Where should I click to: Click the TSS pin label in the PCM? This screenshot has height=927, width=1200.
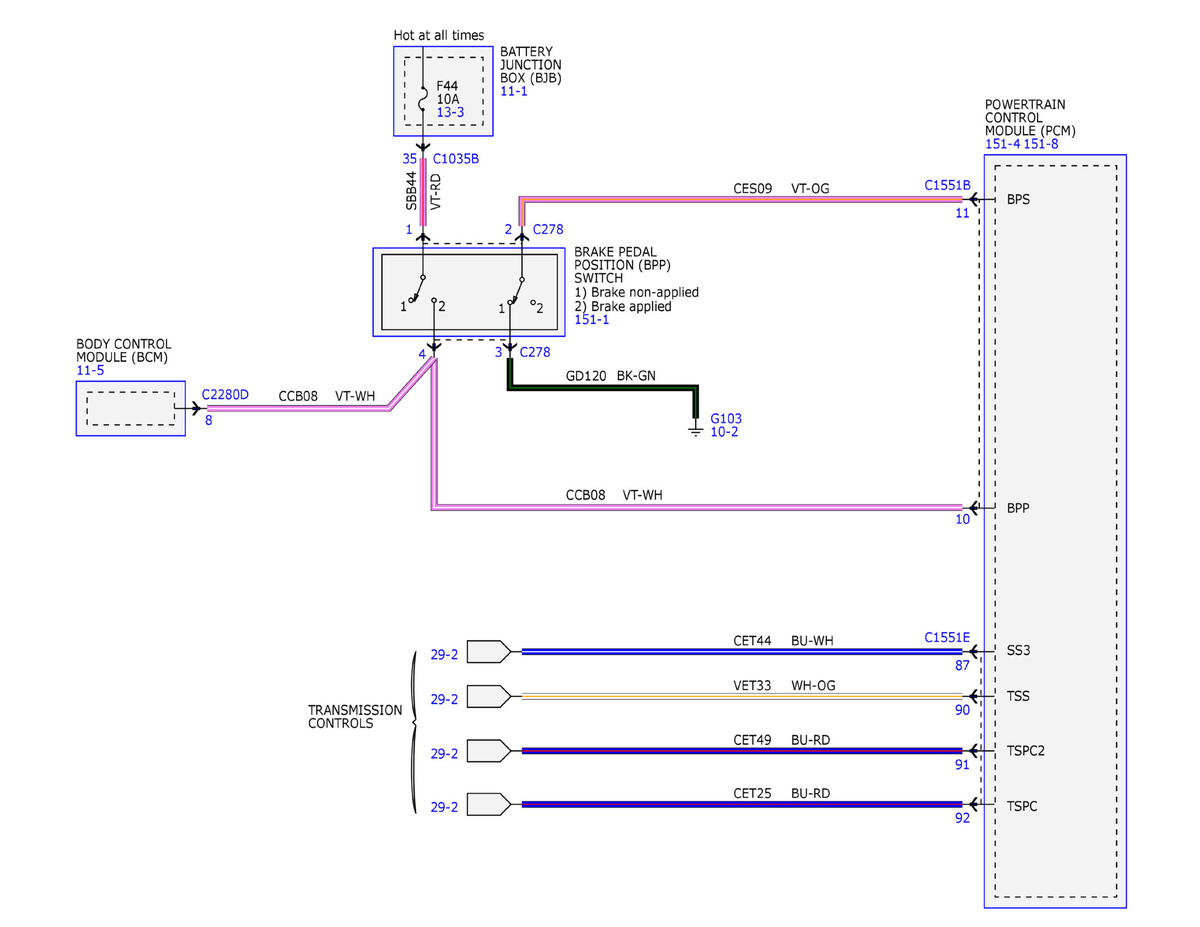(1018, 696)
